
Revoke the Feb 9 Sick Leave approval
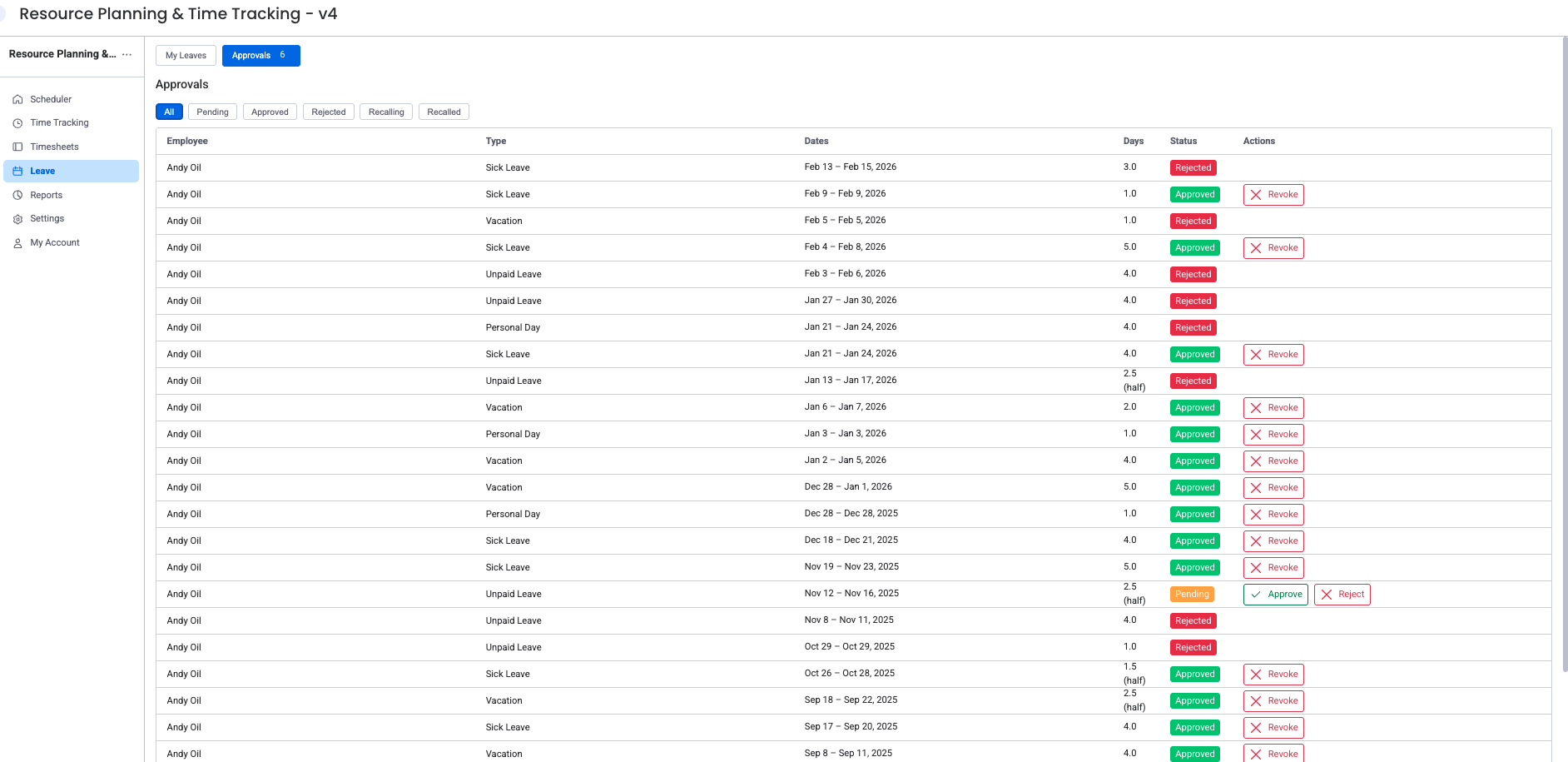click(1273, 194)
